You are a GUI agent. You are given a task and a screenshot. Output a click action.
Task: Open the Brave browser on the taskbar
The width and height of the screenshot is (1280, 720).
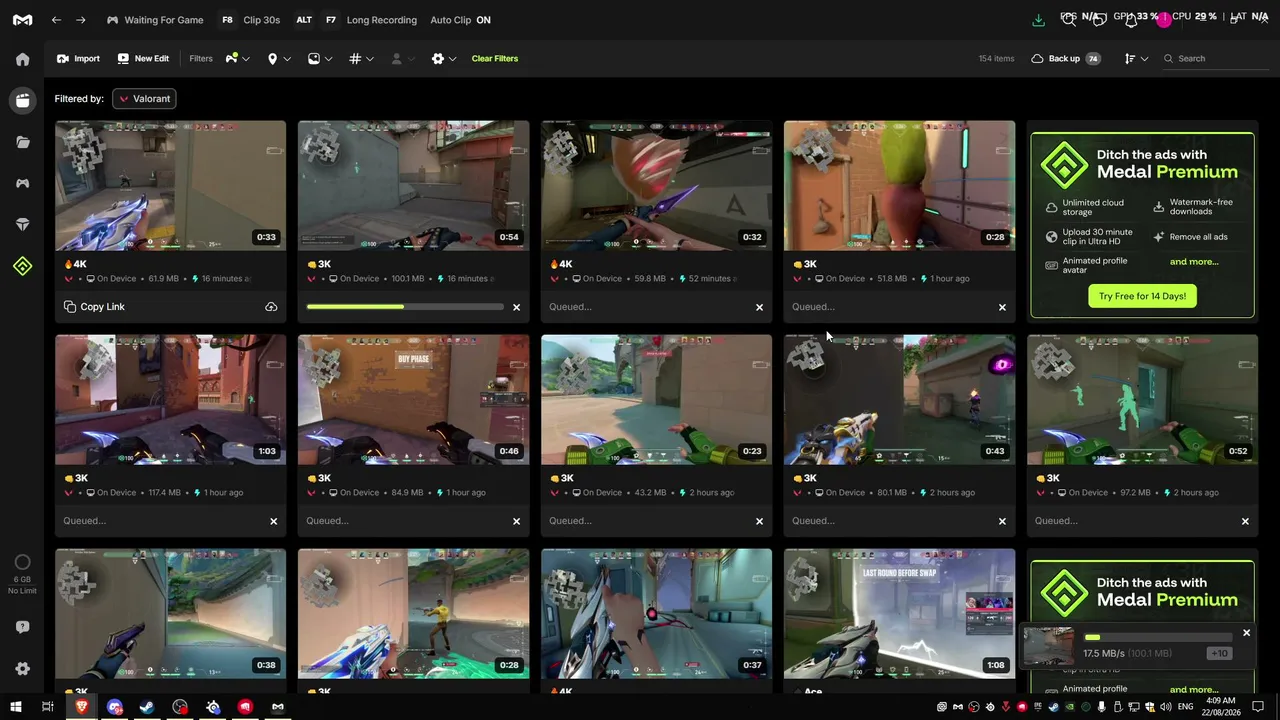(82, 707)
